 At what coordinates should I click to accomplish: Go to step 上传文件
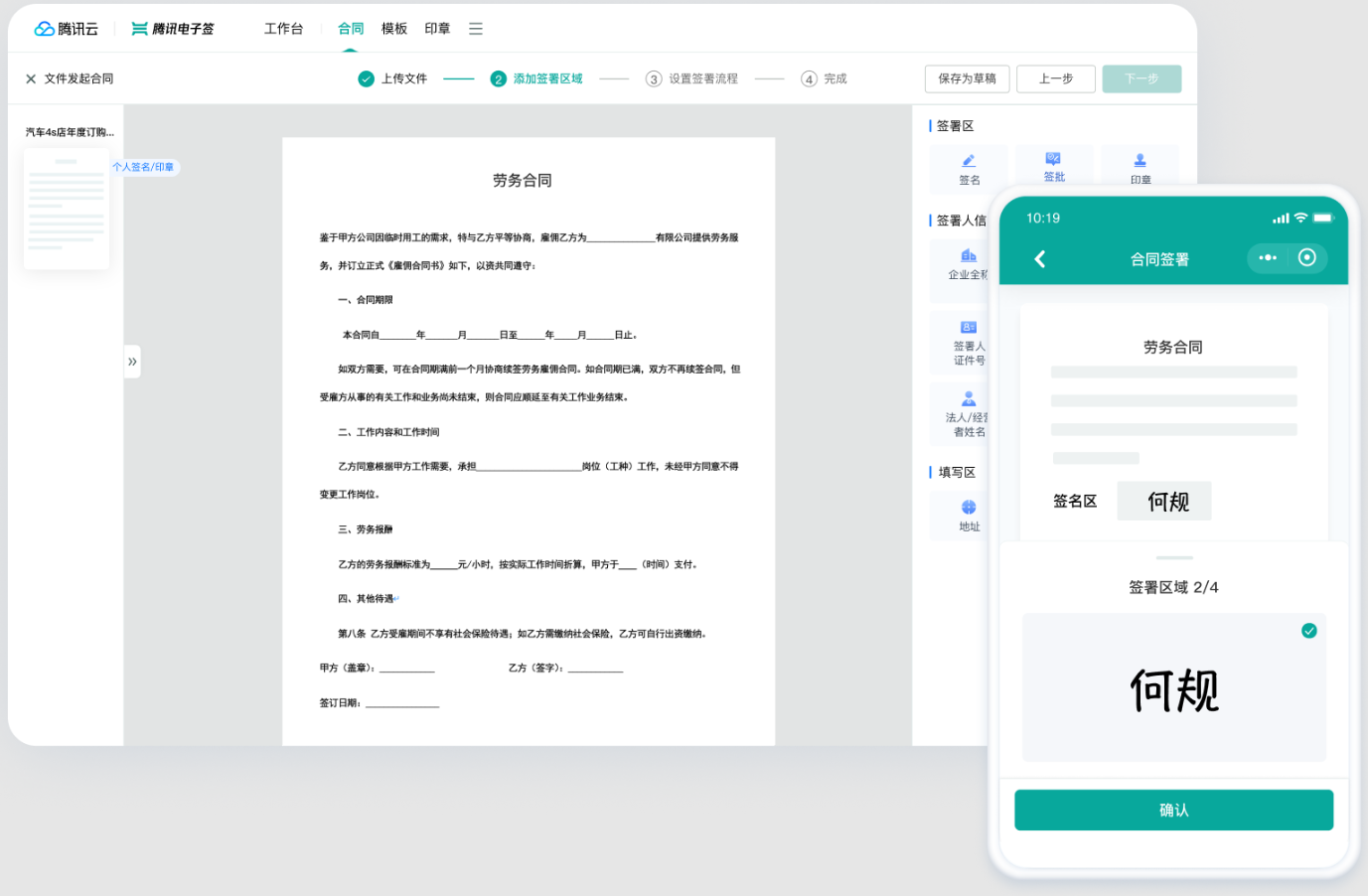tap(392, 78)
